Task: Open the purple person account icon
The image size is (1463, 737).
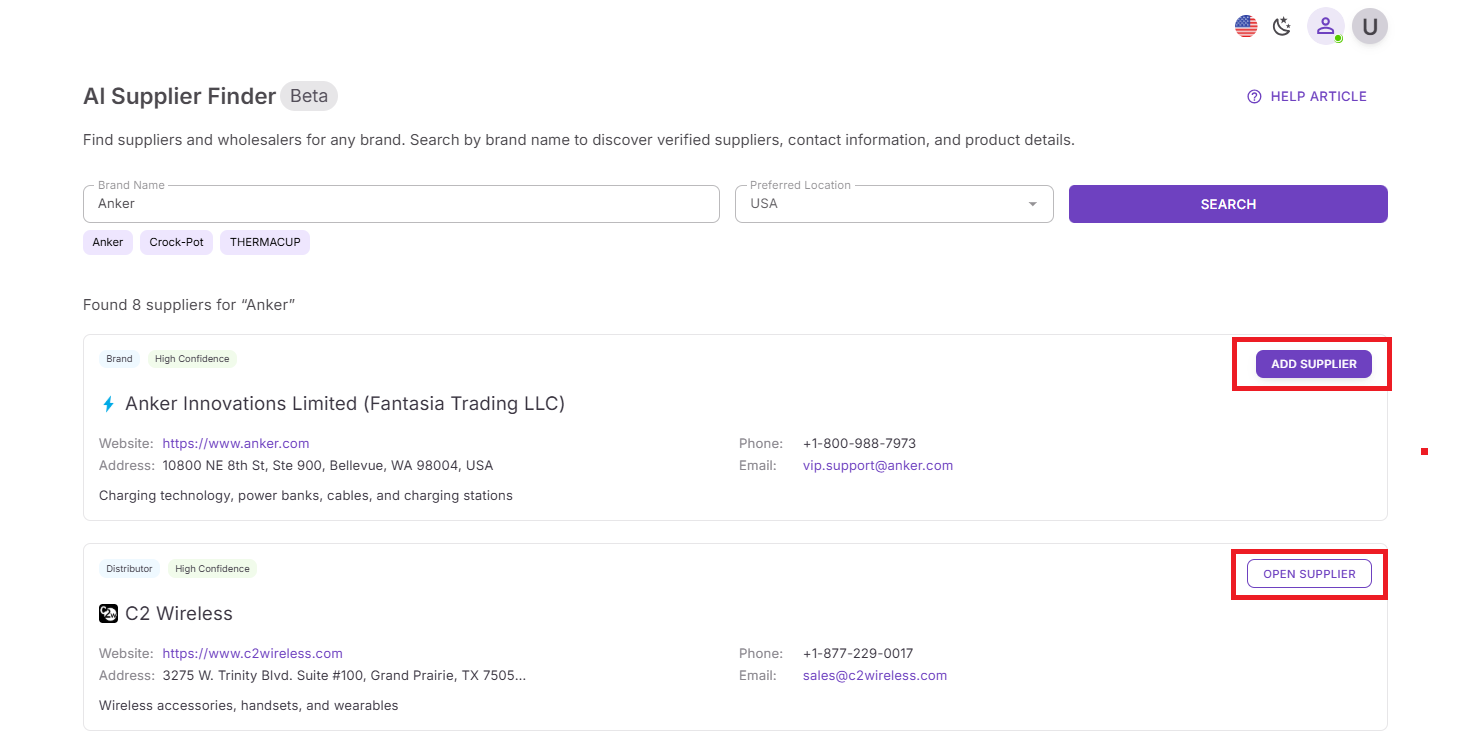Action: coord(1326,26)
